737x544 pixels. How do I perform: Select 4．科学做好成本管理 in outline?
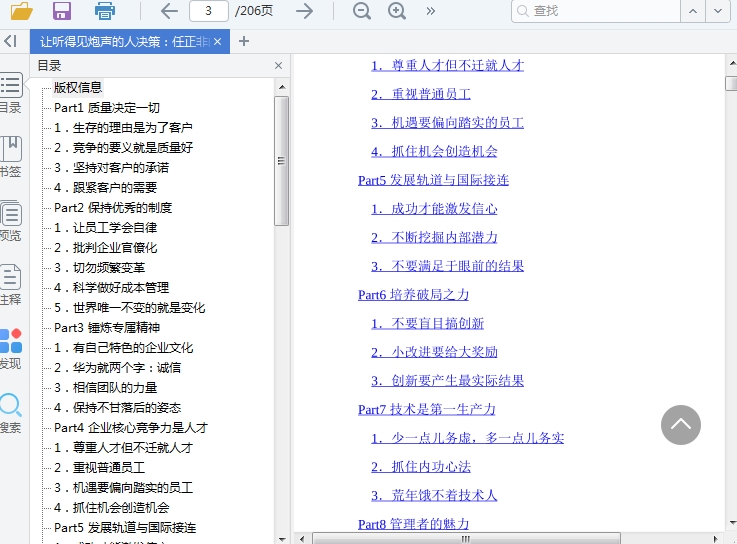(111, 287)
